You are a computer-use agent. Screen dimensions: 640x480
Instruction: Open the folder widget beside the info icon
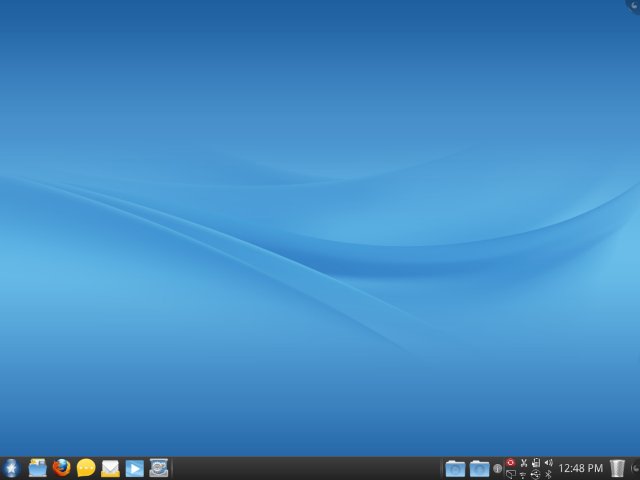point(480,469)
